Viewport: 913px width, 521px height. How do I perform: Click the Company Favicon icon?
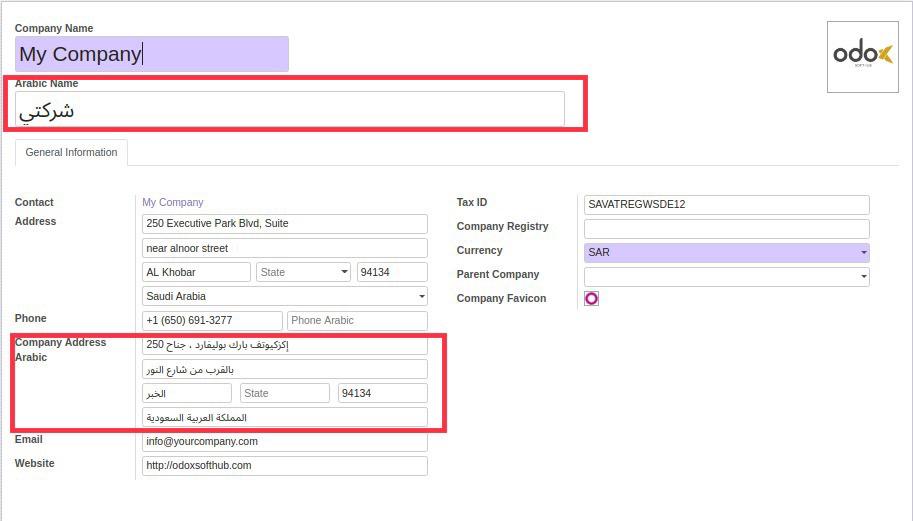click(x=591, y=298)
